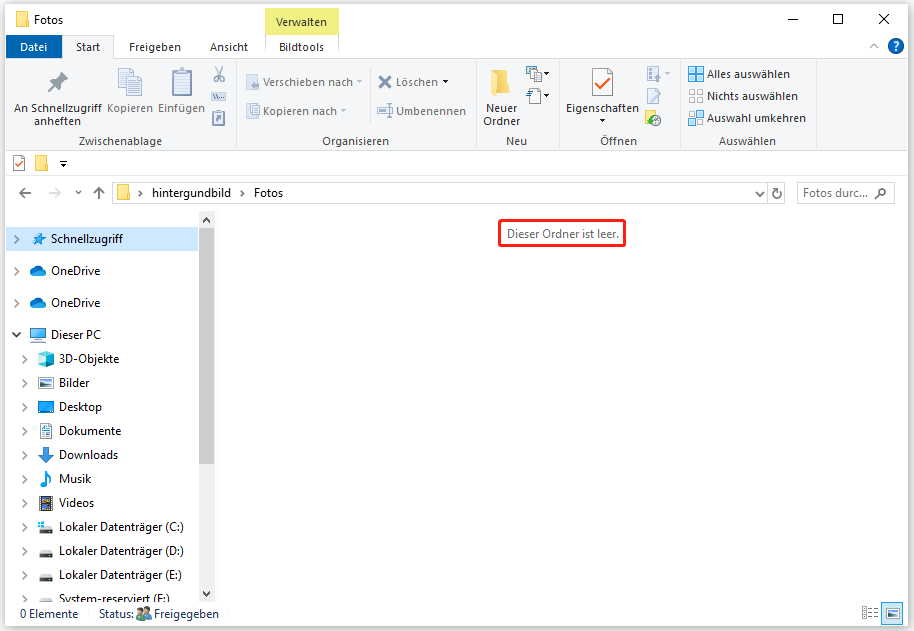Image resolution: width=914 pixels, height=631 pixels.
Task: Click Auswahl umkehren to invert selection
Action: click(x=748, y=117)
